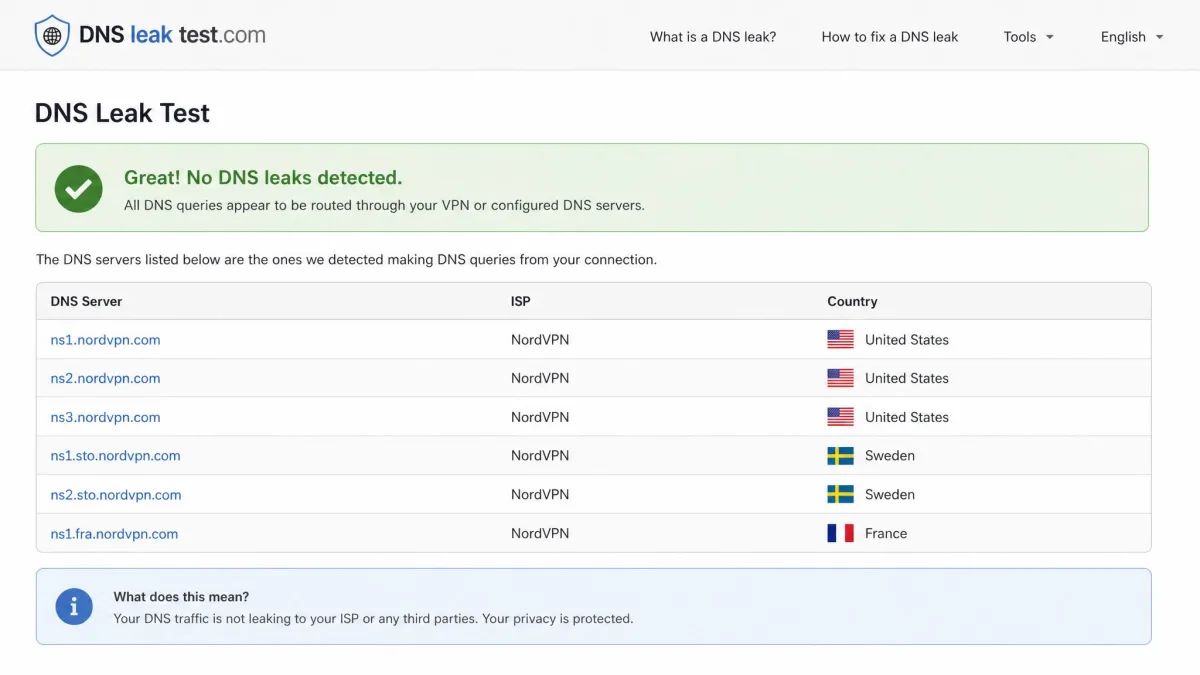The width and height of the screenshot is (1200, 675).
Task: Open the What is a DNS leak? page
Action: point(713,37)
